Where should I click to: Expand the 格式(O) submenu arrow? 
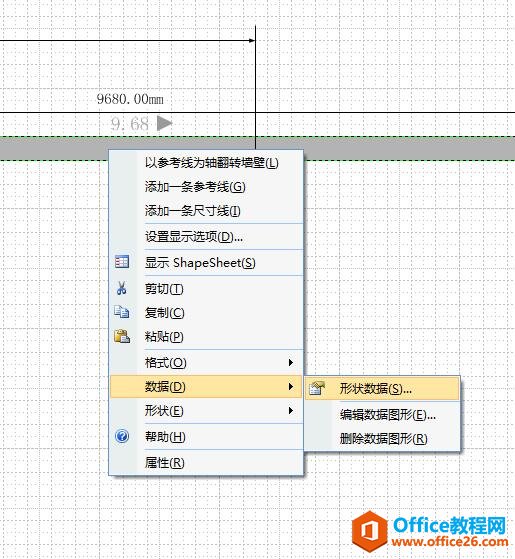[291, 363]
